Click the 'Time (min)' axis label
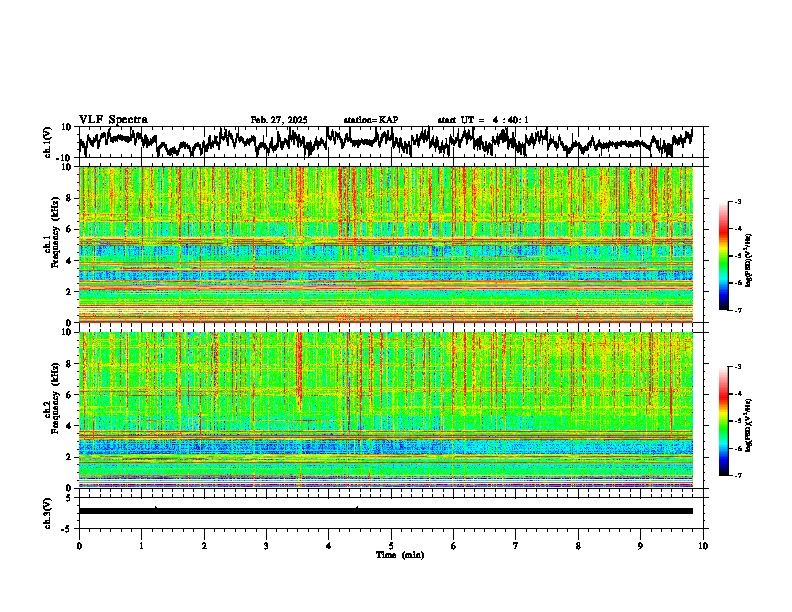 (x=400, y=555)
